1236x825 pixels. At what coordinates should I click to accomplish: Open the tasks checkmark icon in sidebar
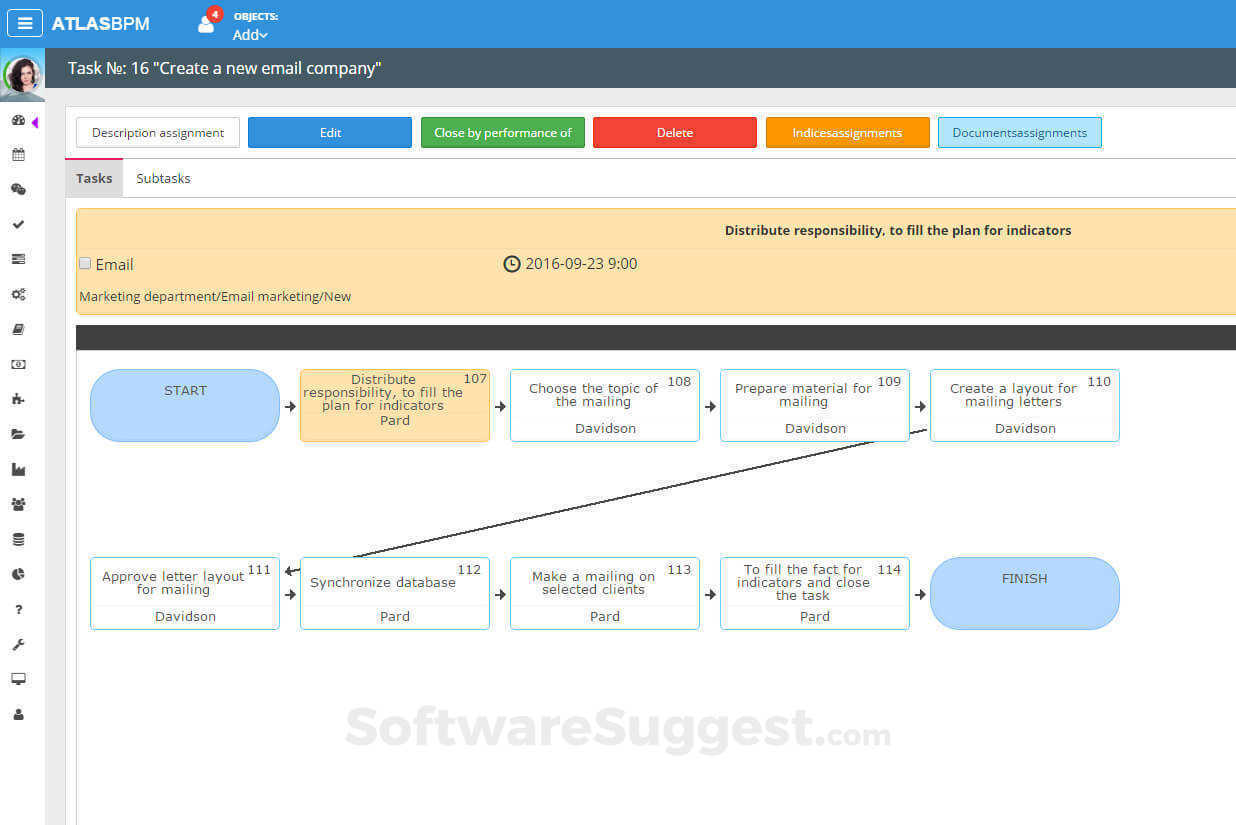(18, 224)
